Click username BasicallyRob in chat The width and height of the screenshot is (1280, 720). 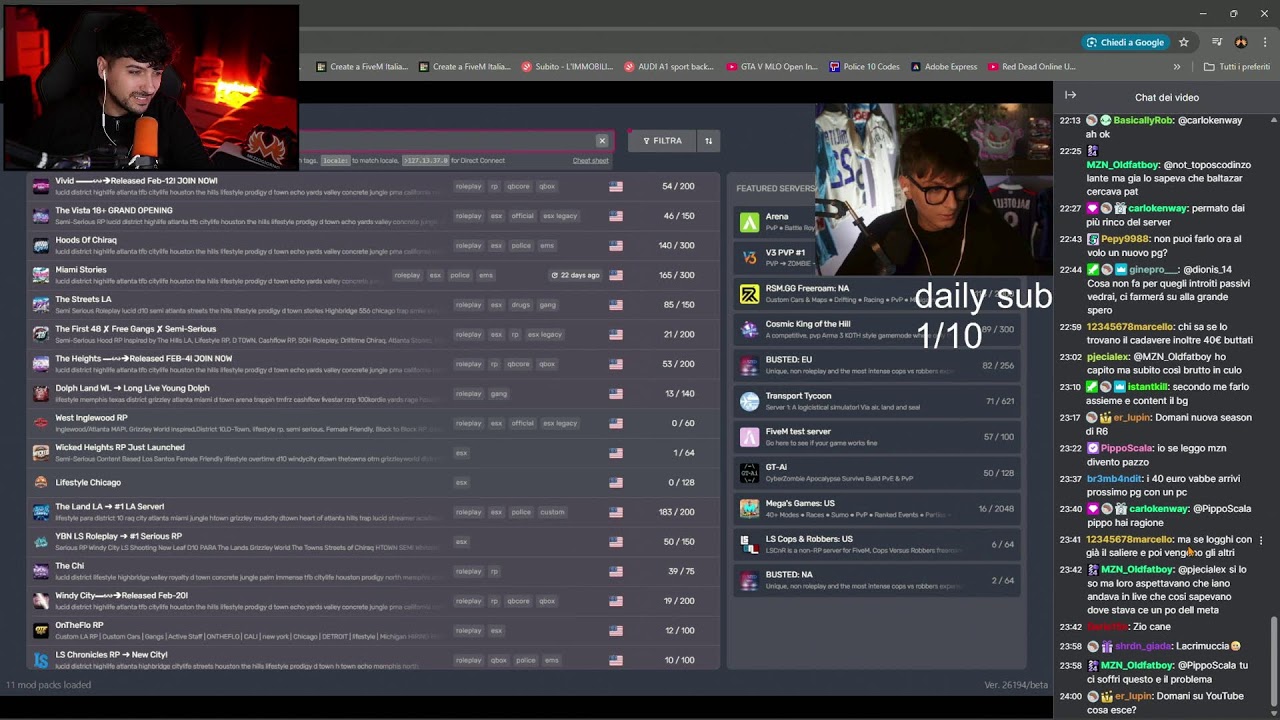tap(1143, 120)
